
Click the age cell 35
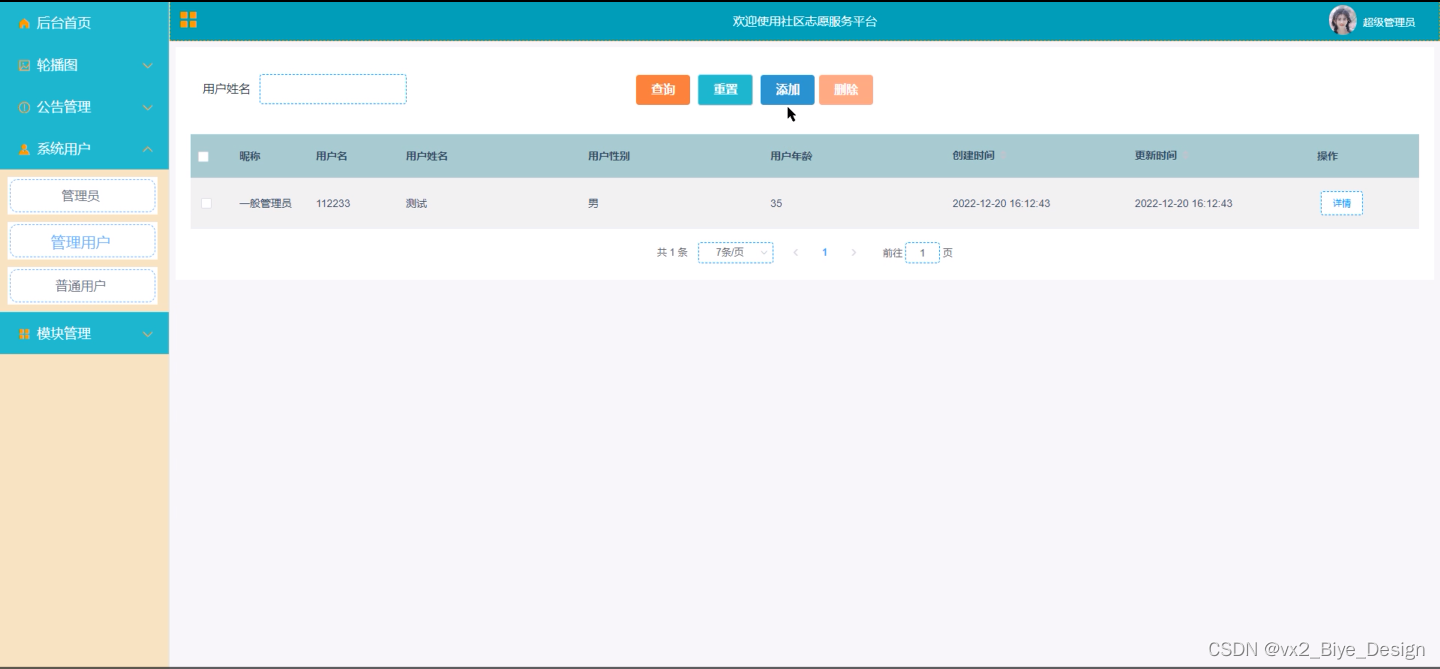776,203
